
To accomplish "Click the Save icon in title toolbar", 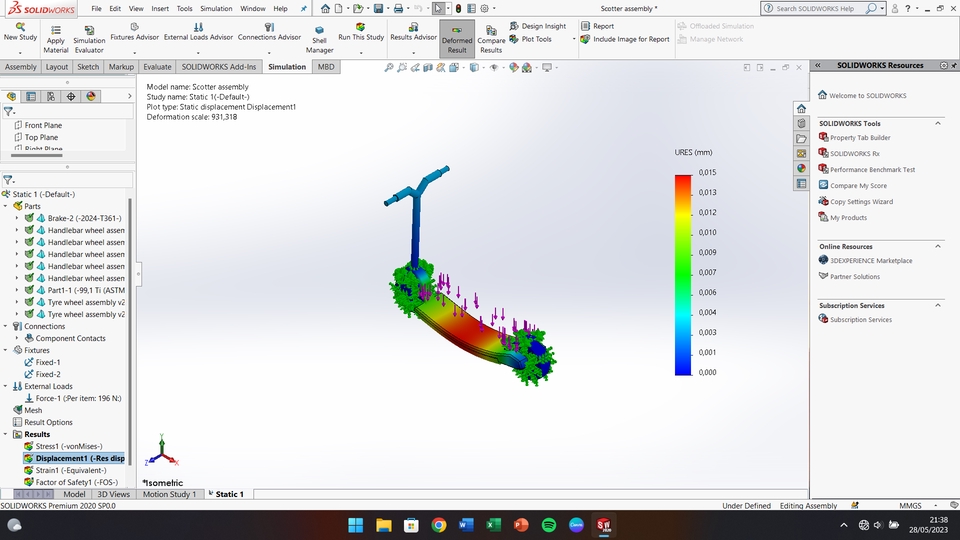I will click(x=378, y=9).
